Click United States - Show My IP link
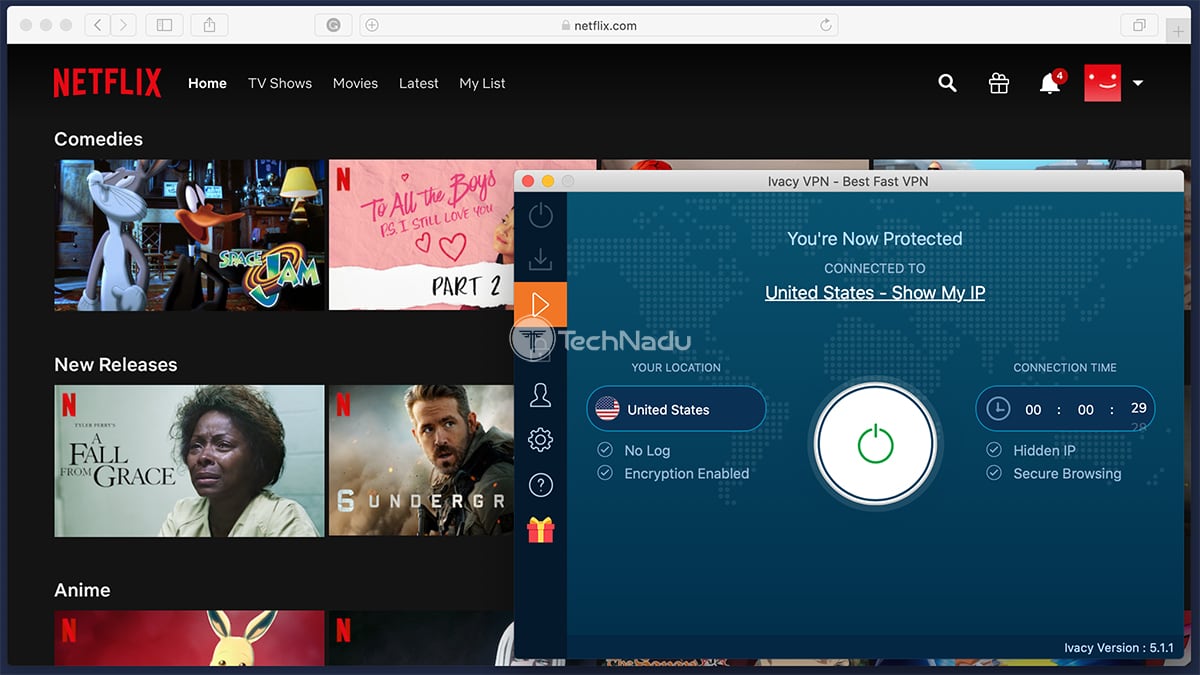 point(875,293)
